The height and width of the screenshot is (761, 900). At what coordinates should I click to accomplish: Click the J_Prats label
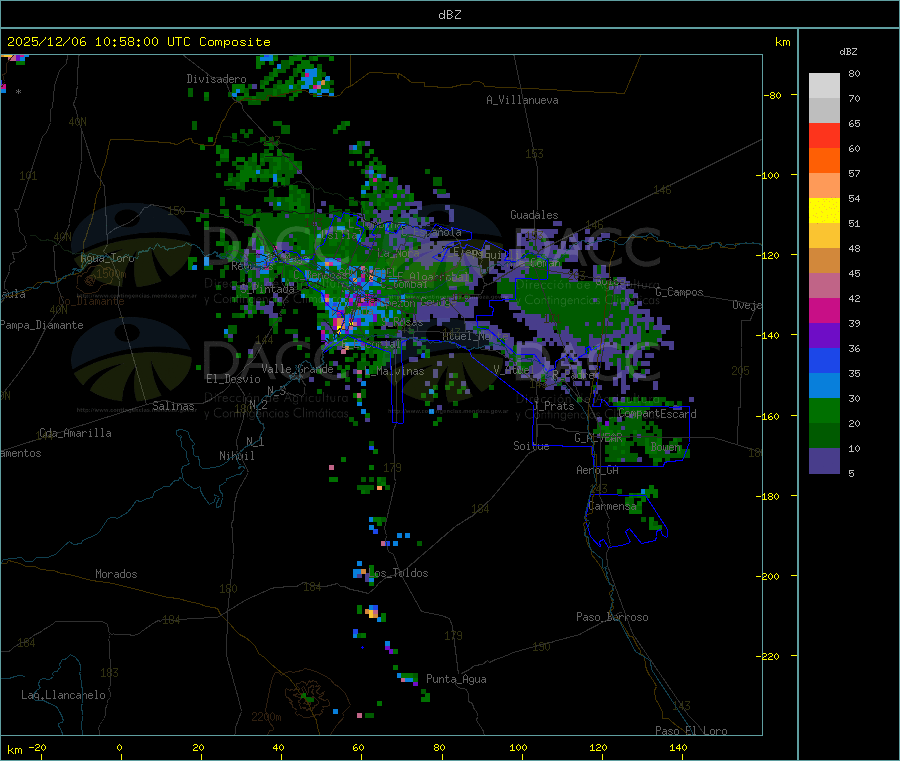point(554,406)
